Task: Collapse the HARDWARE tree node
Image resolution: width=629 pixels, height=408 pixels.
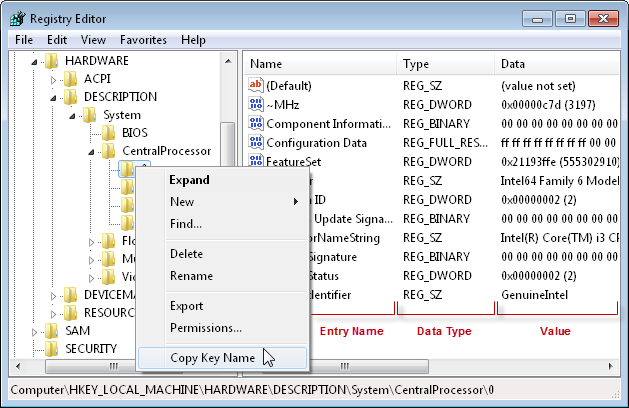Action: (34, 62)
